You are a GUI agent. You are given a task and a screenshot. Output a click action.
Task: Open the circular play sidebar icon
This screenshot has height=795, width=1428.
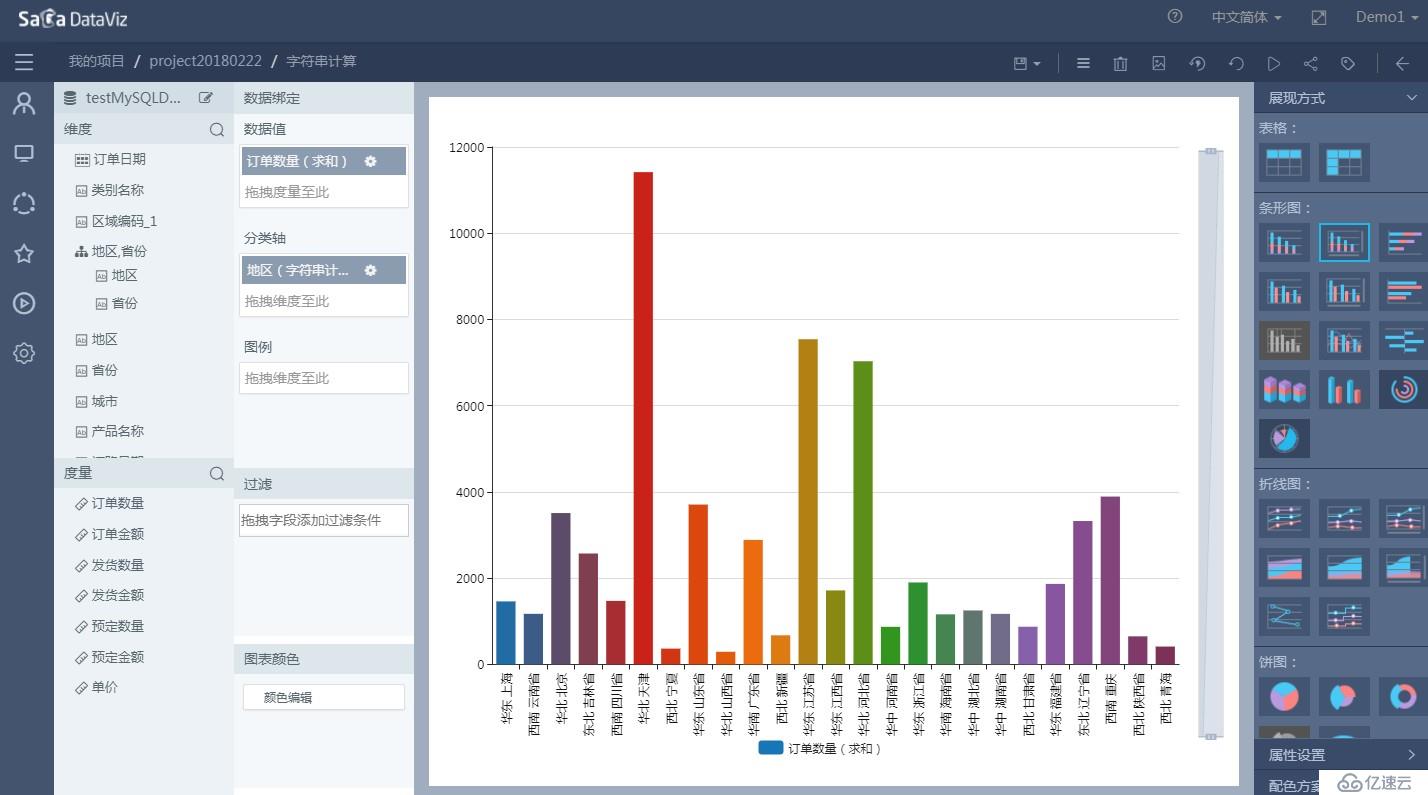(24, 303)
